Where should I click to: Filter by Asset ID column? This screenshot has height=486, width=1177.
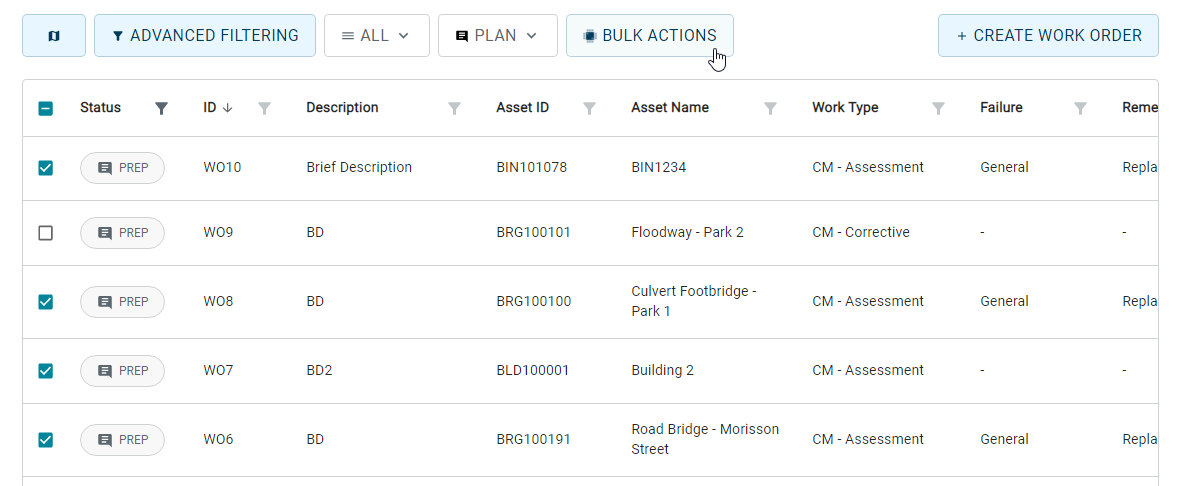(589, 108)
